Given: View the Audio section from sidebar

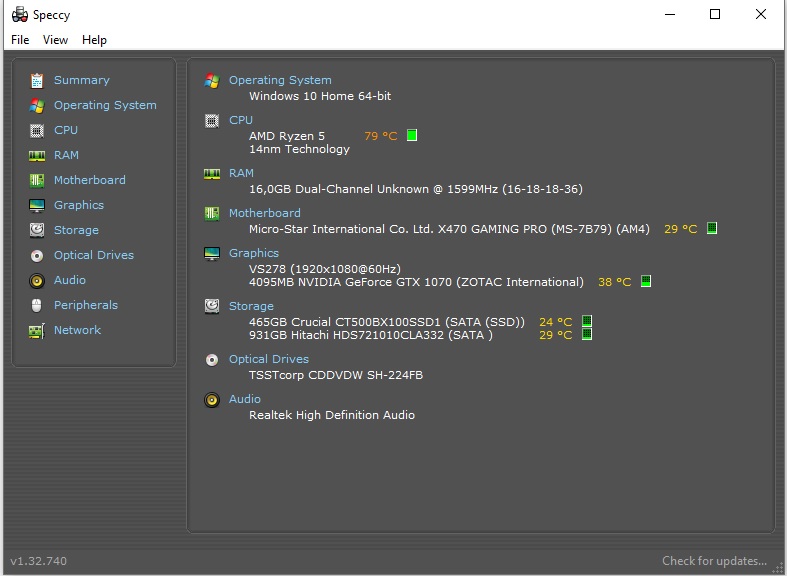Looking at the screenshot, I should 70,280.
